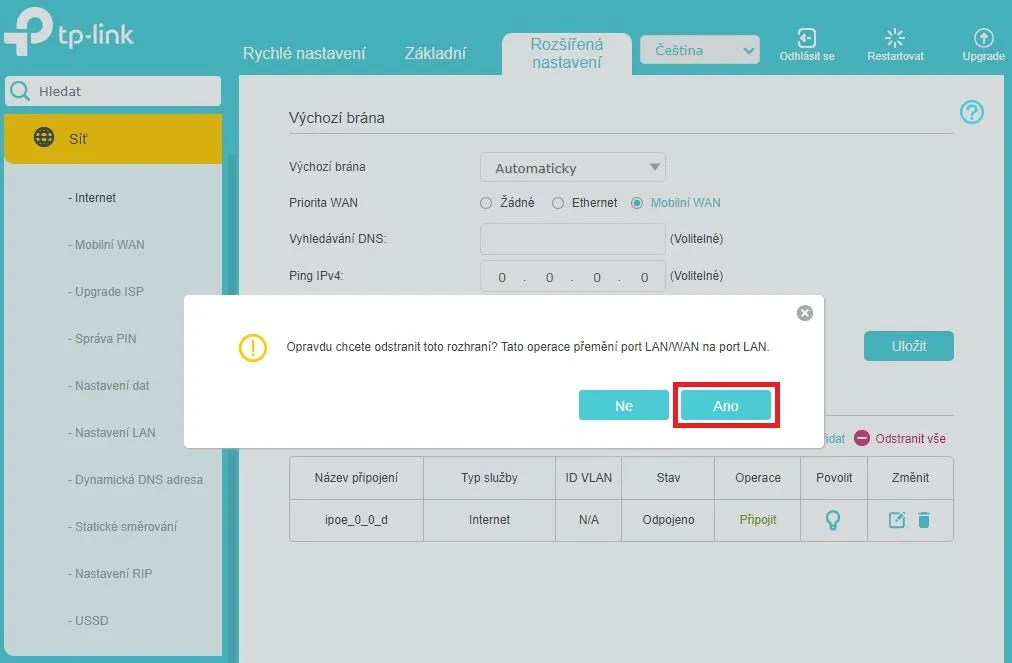Switch to the Základní tab

[435, 53]
